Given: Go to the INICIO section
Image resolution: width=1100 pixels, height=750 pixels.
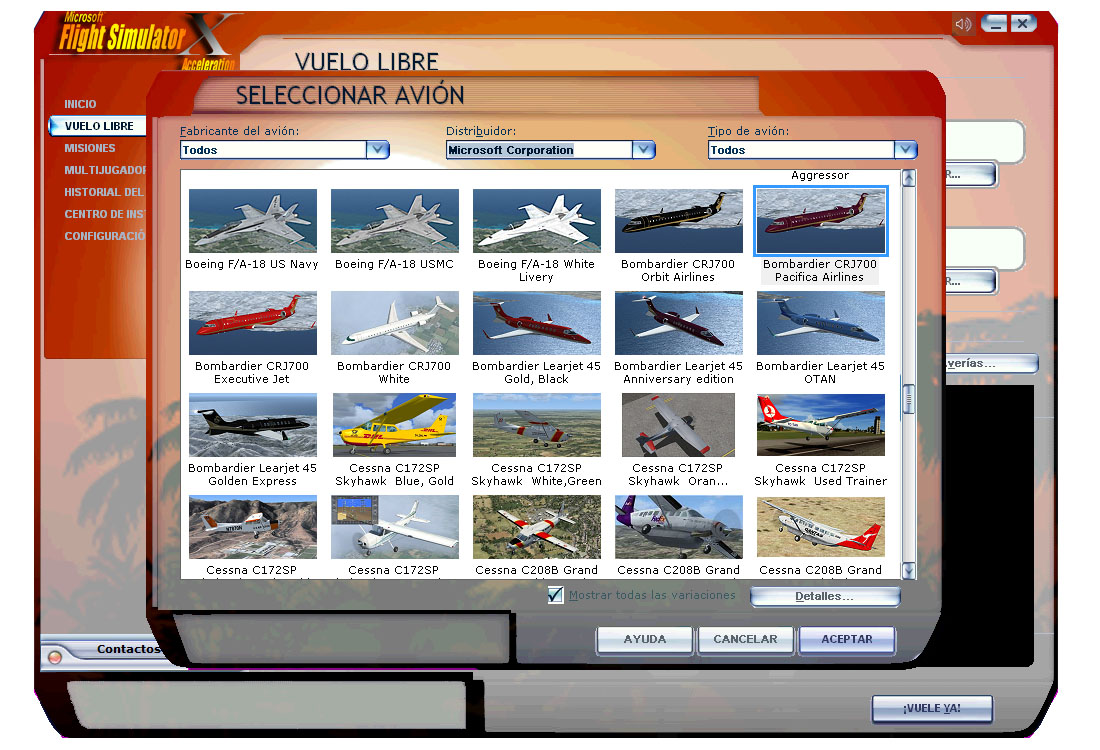Looking at the screenshot, I should click(79, 103).
